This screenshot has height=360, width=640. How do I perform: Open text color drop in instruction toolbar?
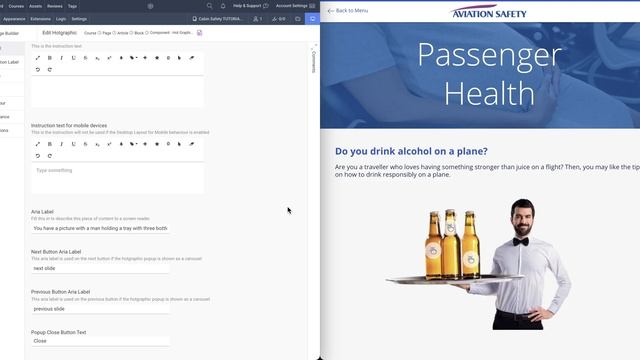coord(121,58)
